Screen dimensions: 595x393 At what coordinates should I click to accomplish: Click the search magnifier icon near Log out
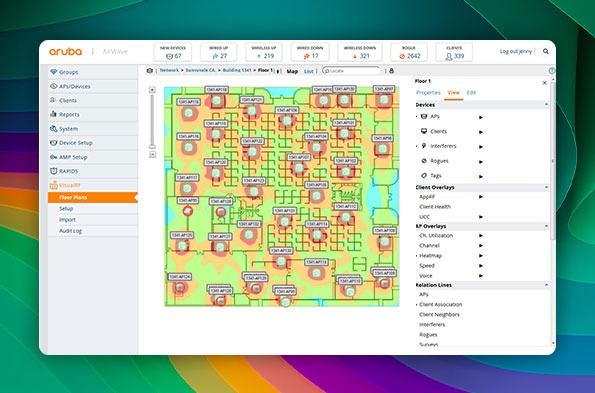(545, 51)
